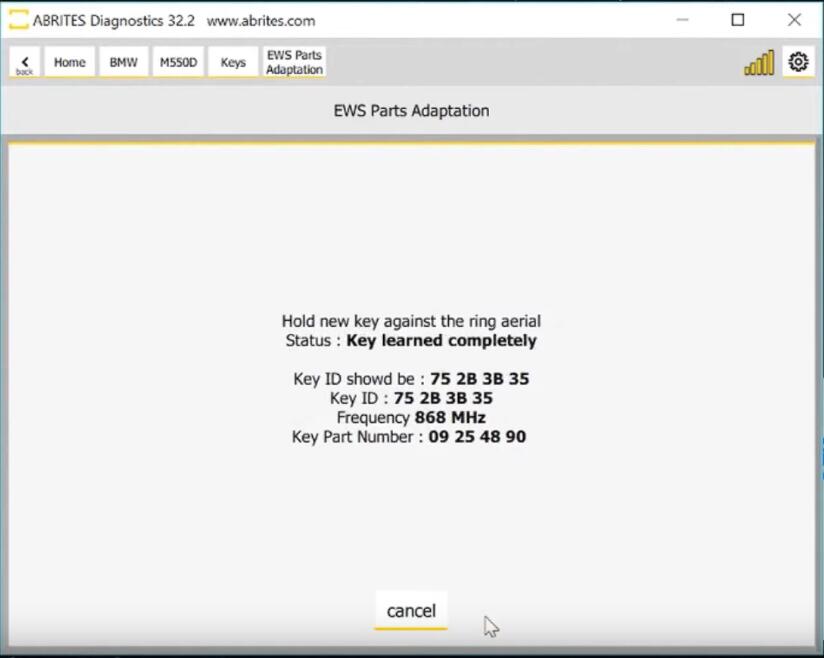Click the window title 'ABRITES Diagnostics 32.2'

pyautogui.click(x=114, y=20)
